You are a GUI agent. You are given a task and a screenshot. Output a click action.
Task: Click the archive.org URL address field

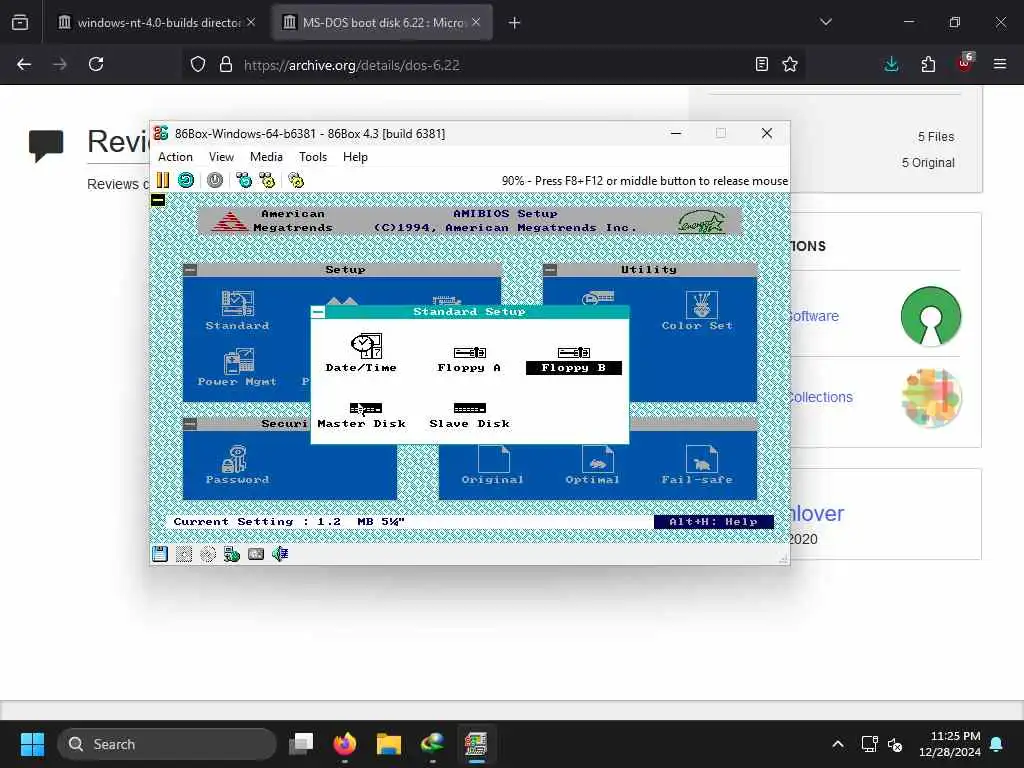click(x=493, y=65)
